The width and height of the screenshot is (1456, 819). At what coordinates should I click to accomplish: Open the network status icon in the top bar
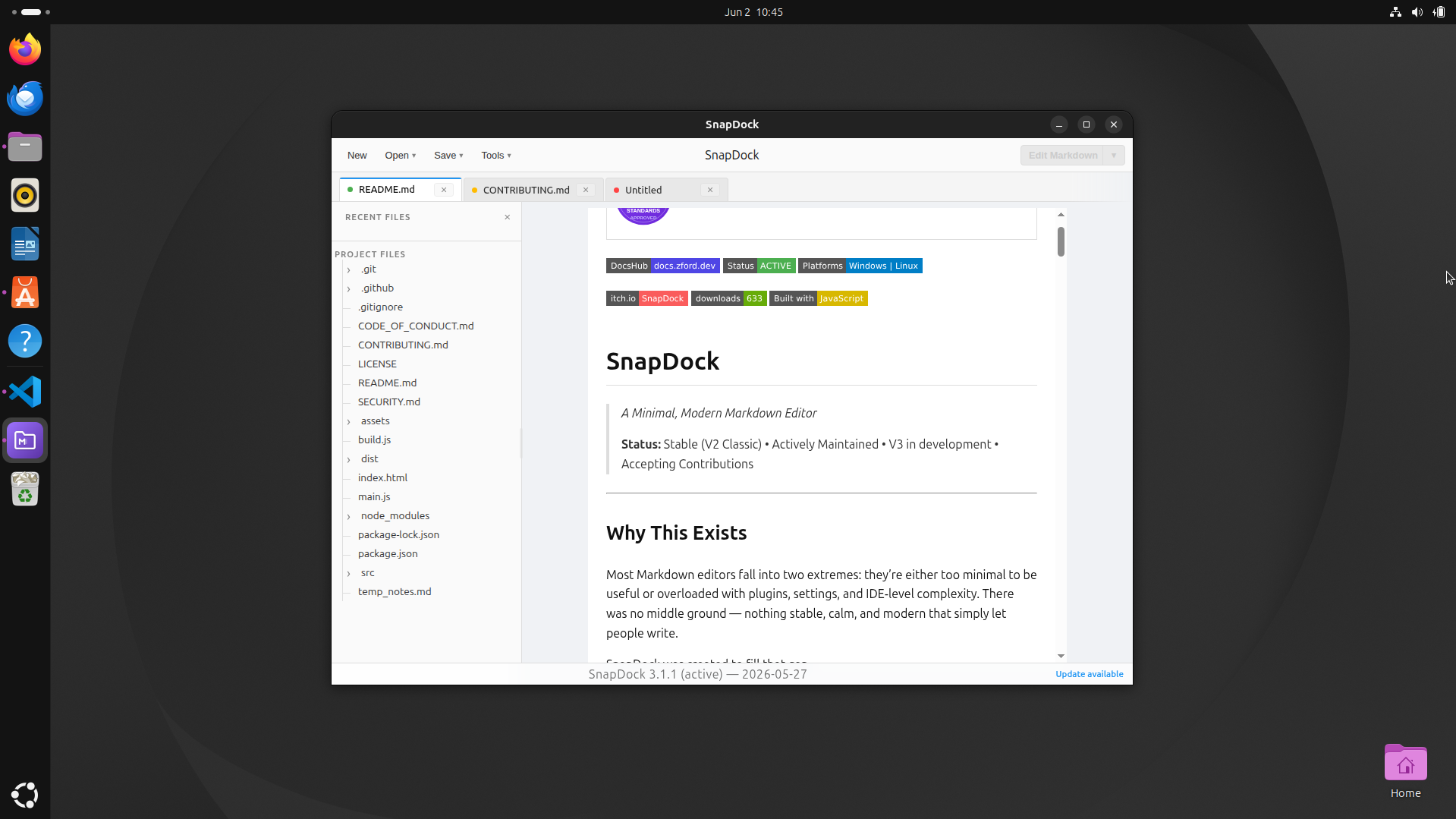(x=1395, y=12)
